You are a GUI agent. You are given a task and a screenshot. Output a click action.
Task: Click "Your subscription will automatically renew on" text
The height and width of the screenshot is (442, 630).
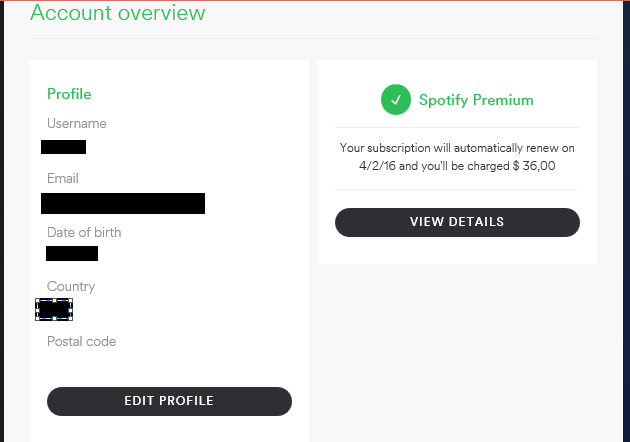[457, 148]
